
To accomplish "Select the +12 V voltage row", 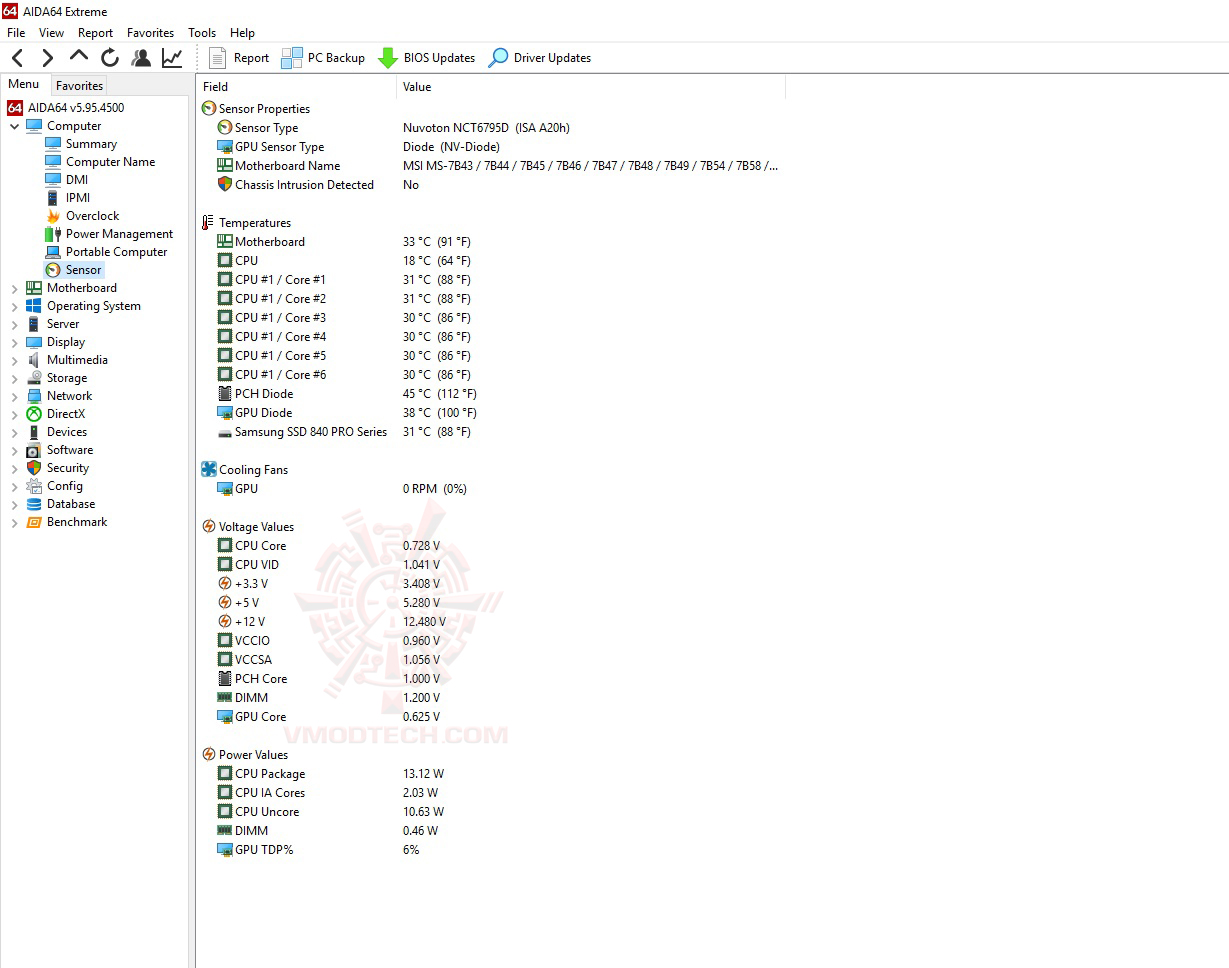I will click(491, 622).
